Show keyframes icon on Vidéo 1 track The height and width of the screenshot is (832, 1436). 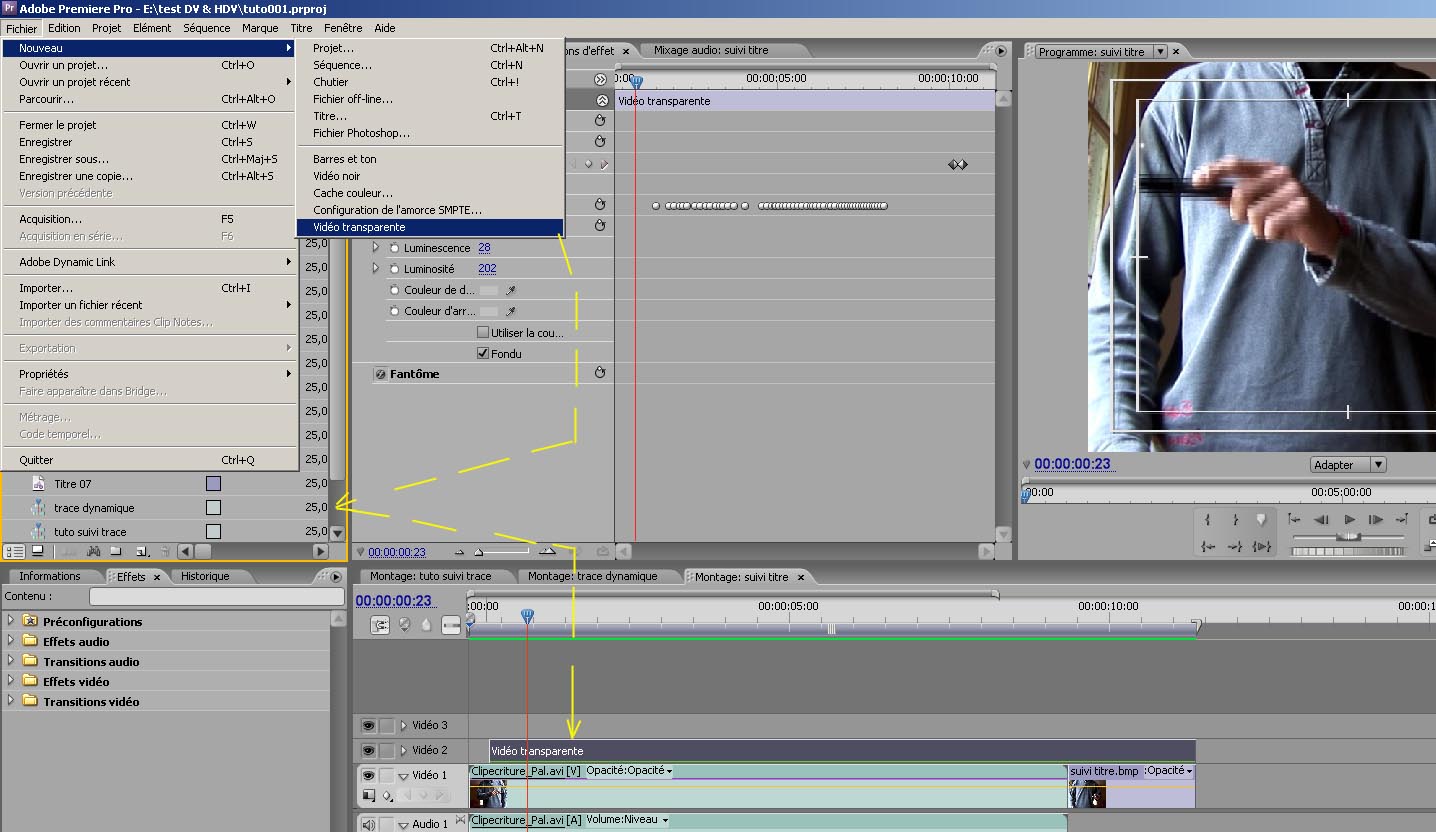[x=387, y=796]
